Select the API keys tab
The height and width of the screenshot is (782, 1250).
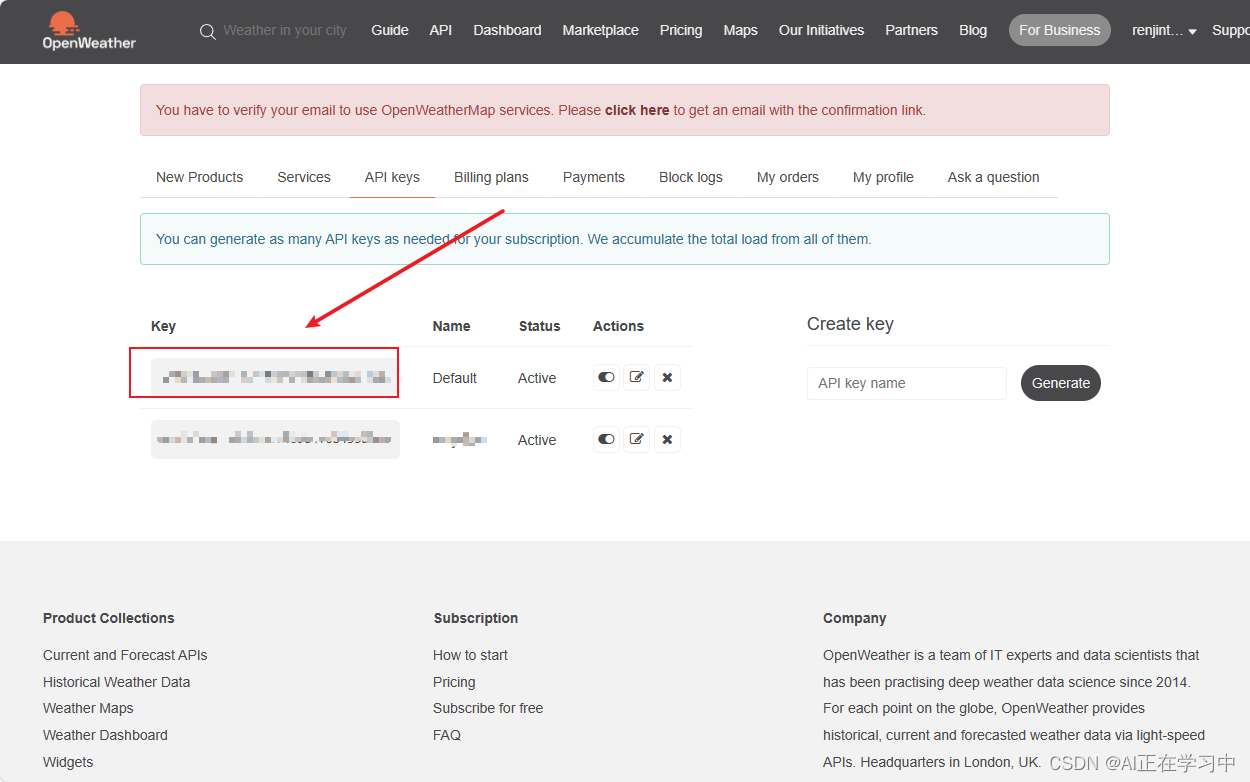[392, 177]
